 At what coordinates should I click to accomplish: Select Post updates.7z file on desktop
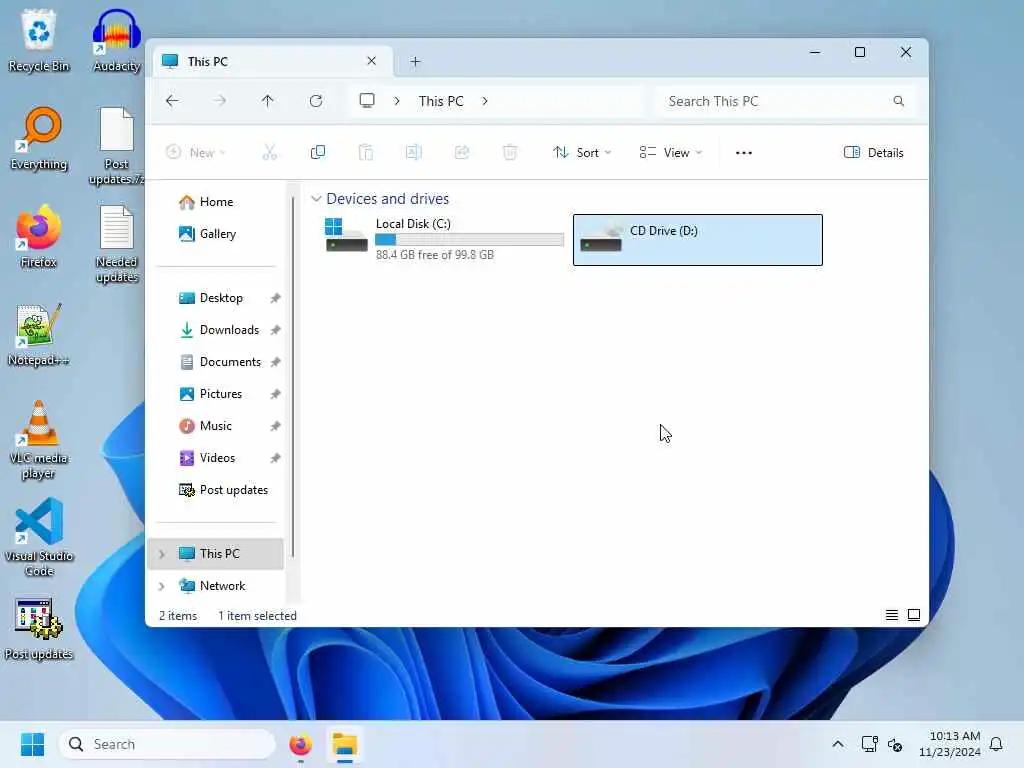click(116, 146)
